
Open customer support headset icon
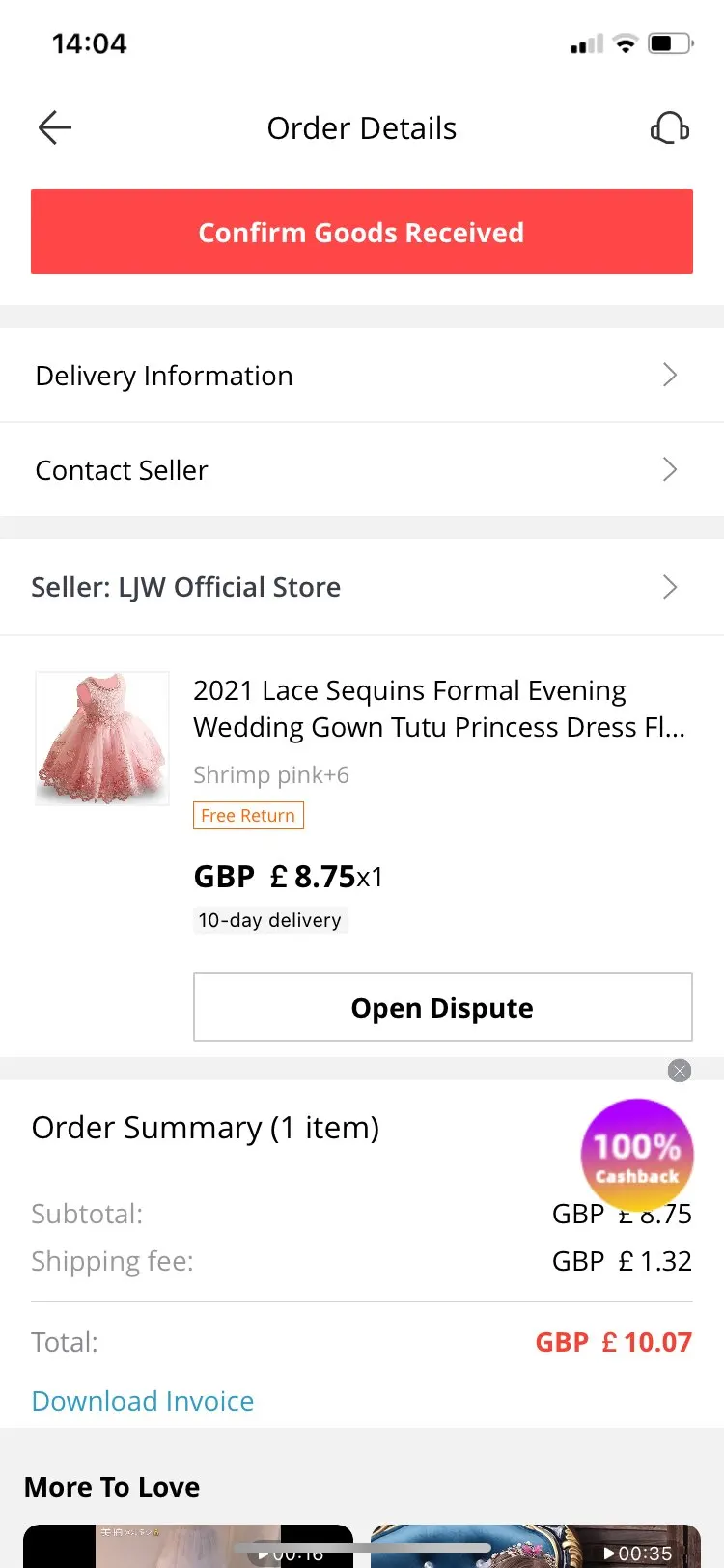click(669, 127)
